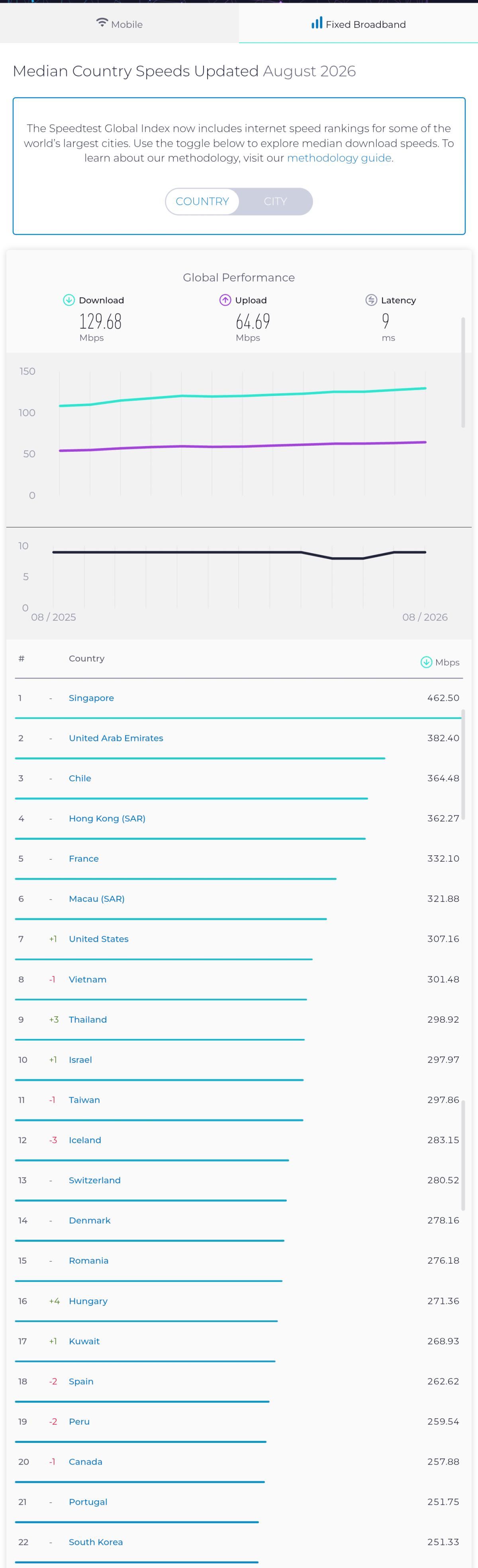Click the +3 rank change for Thailand
The height and width of the screenshot is (1568, 478).
[54, 1019]
